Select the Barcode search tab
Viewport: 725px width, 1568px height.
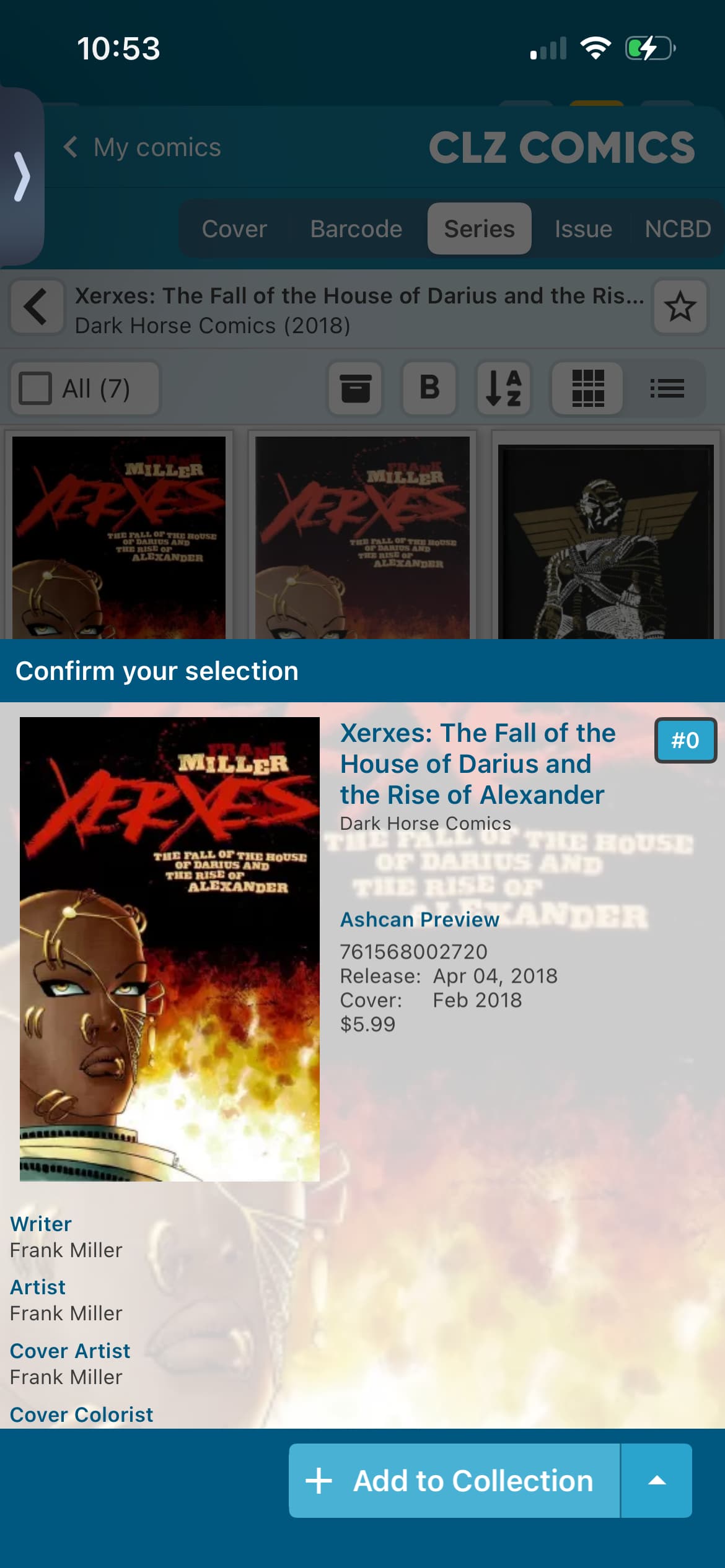coord(356,229)
